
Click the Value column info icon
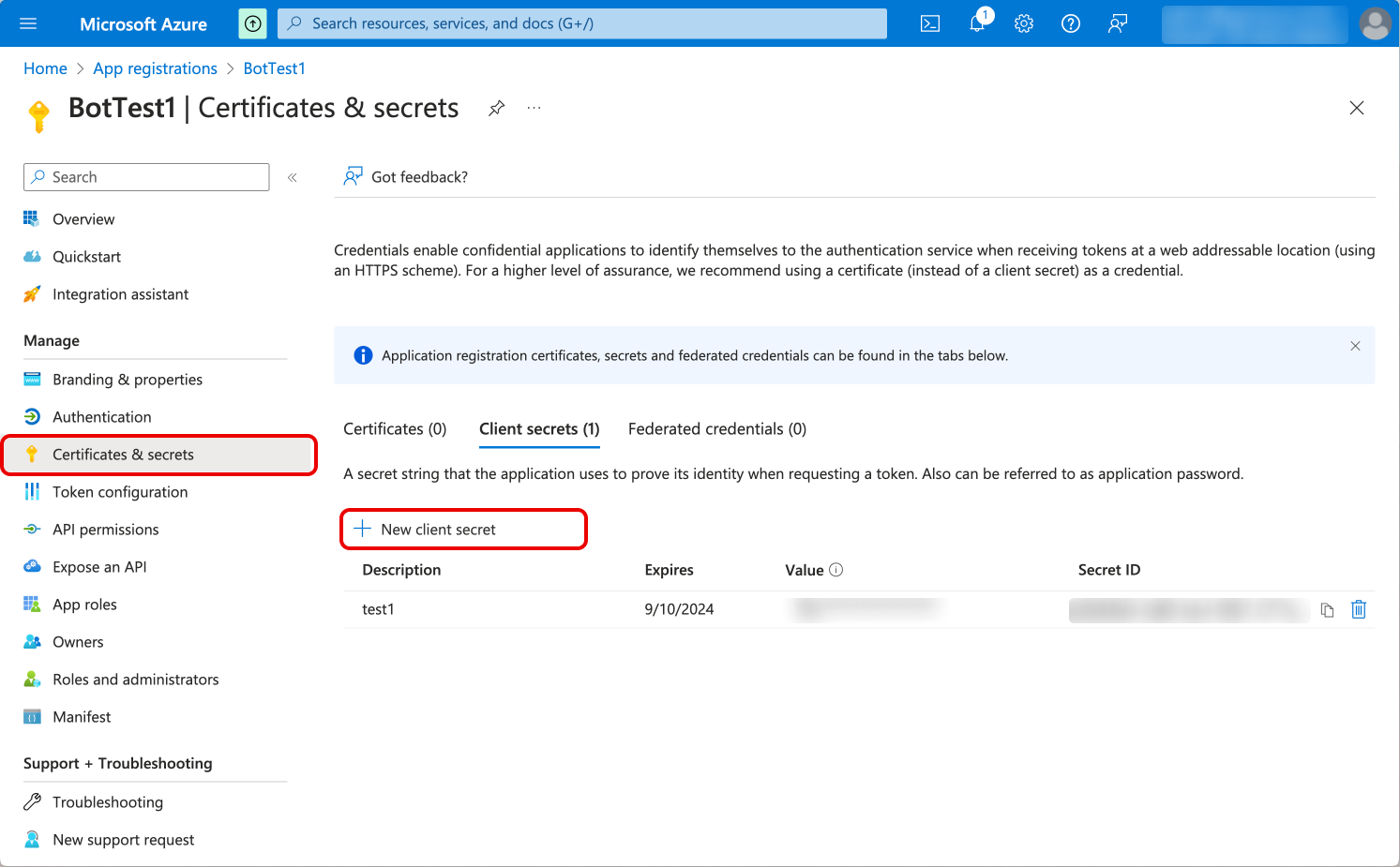coord(836,569)
